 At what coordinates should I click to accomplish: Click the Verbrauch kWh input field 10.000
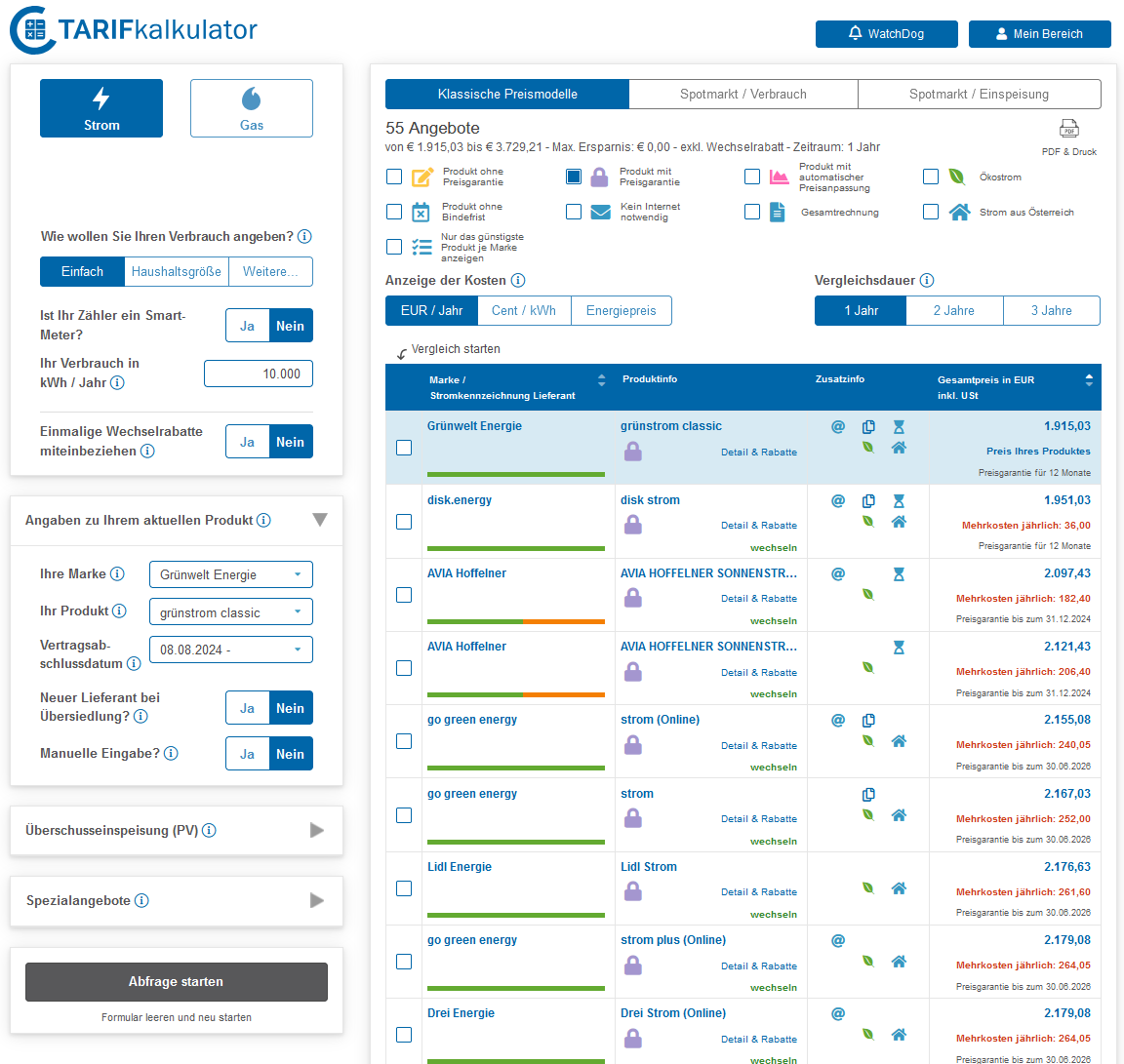259,374
